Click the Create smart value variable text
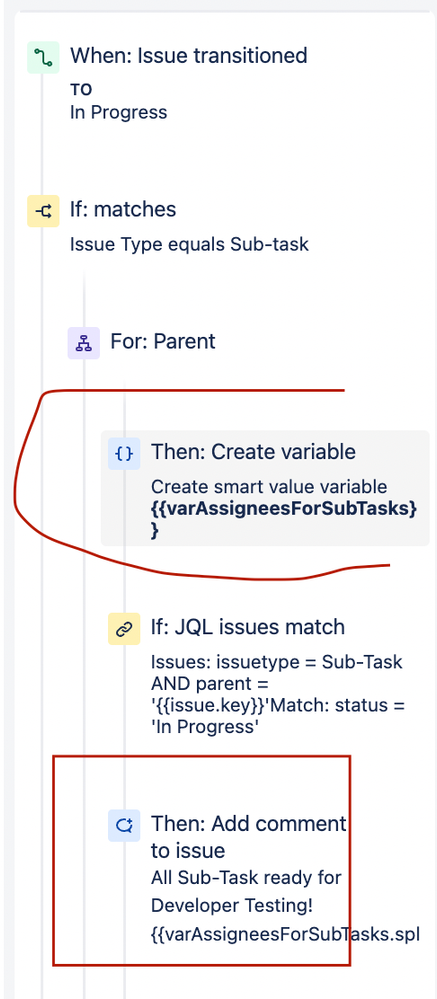This screenshot has width=437, height=999. point(269,487)
